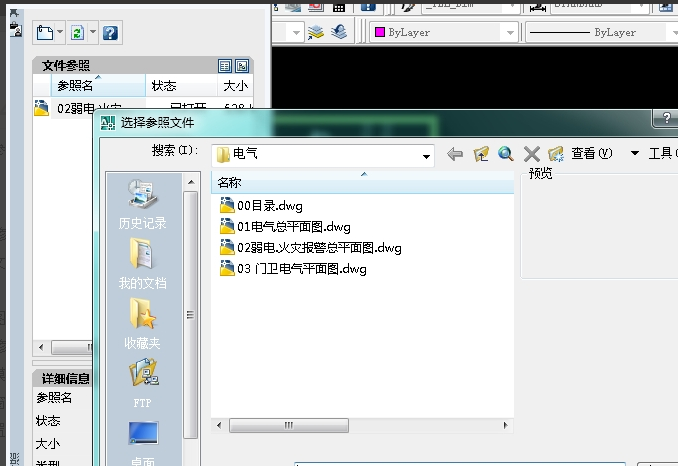This screenshot has width=678, height=466.
Task: Open the help icon in references palette
Action: tap(111, 32)
